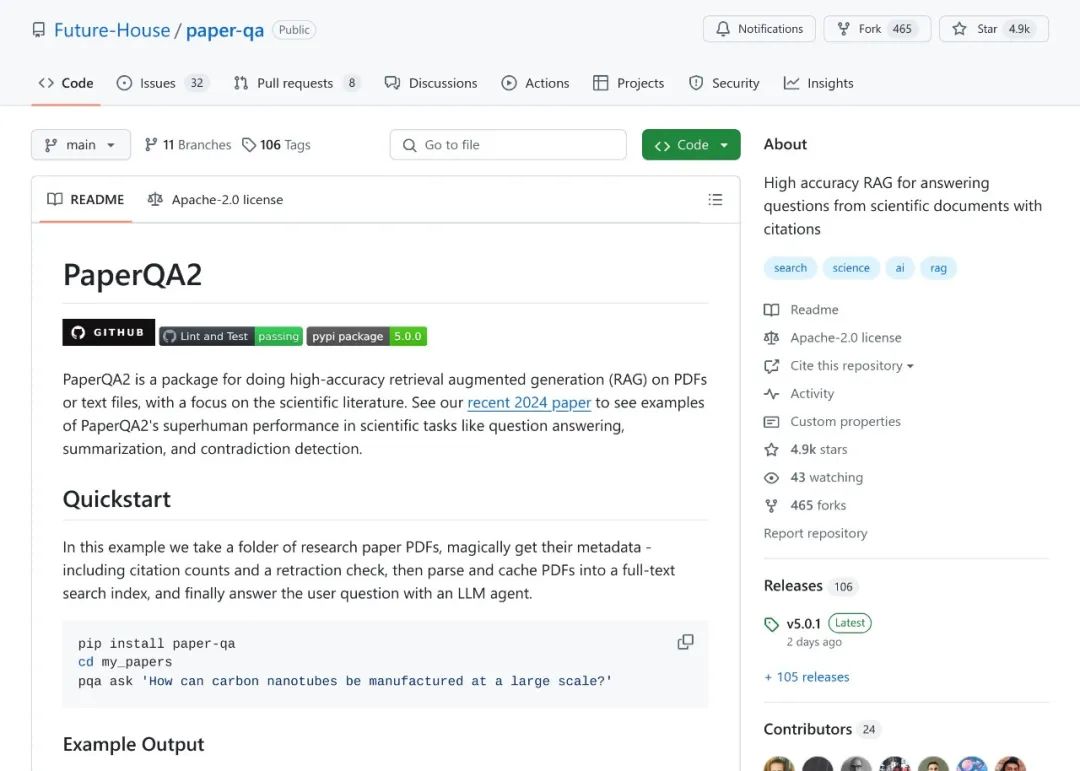The height and width of the screenshot is (771, 1080).
Task: Click the Fork count 465
Action: tap(902, 29)
